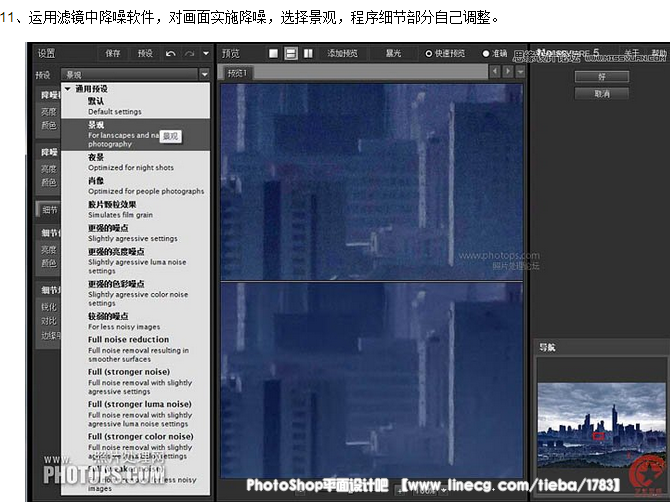The height and width of the screenshot is (502, 670).
Task: Select the Full noise reduction preset
Action: 135,349
